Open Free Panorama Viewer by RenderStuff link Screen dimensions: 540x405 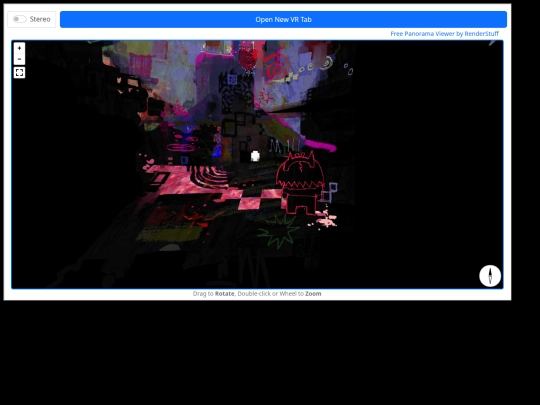coord(444,34)
